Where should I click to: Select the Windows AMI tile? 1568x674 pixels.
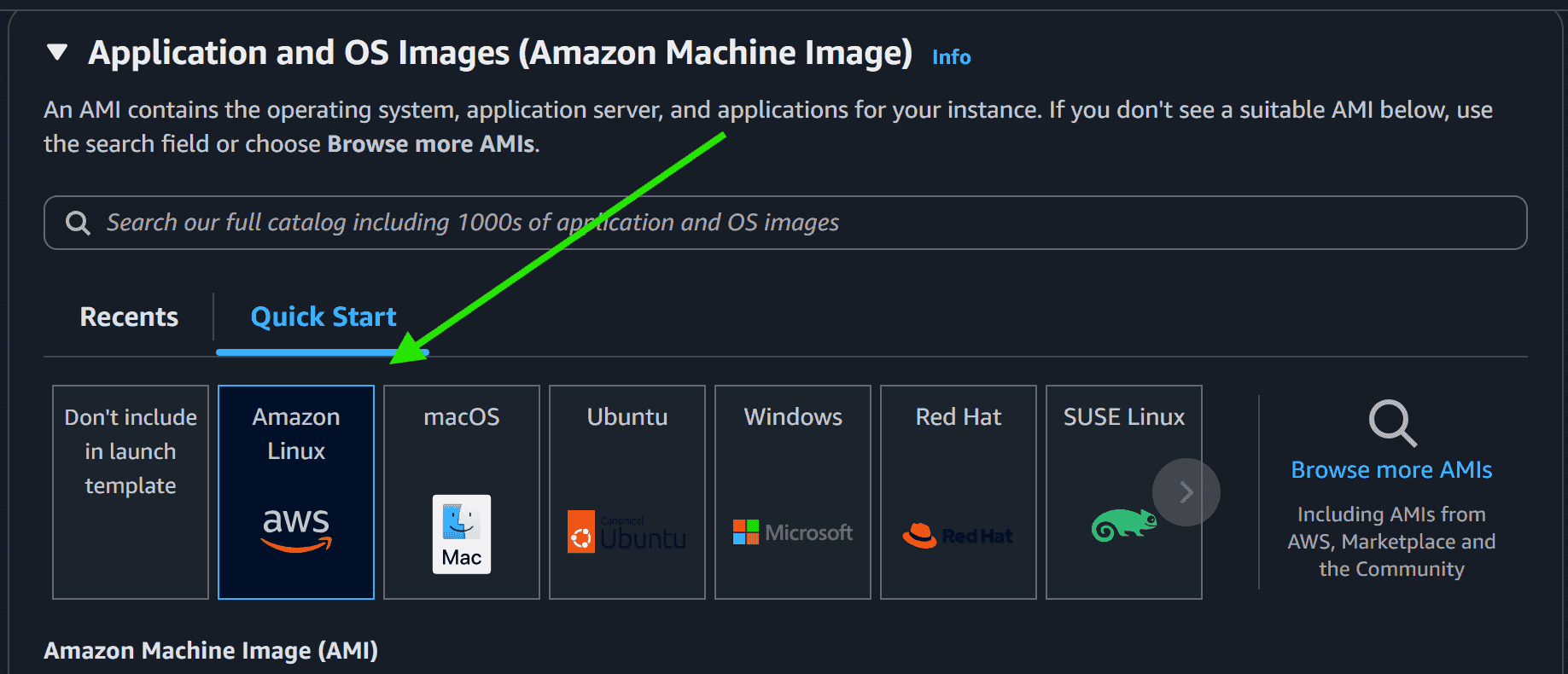click(x=793, y=492)
